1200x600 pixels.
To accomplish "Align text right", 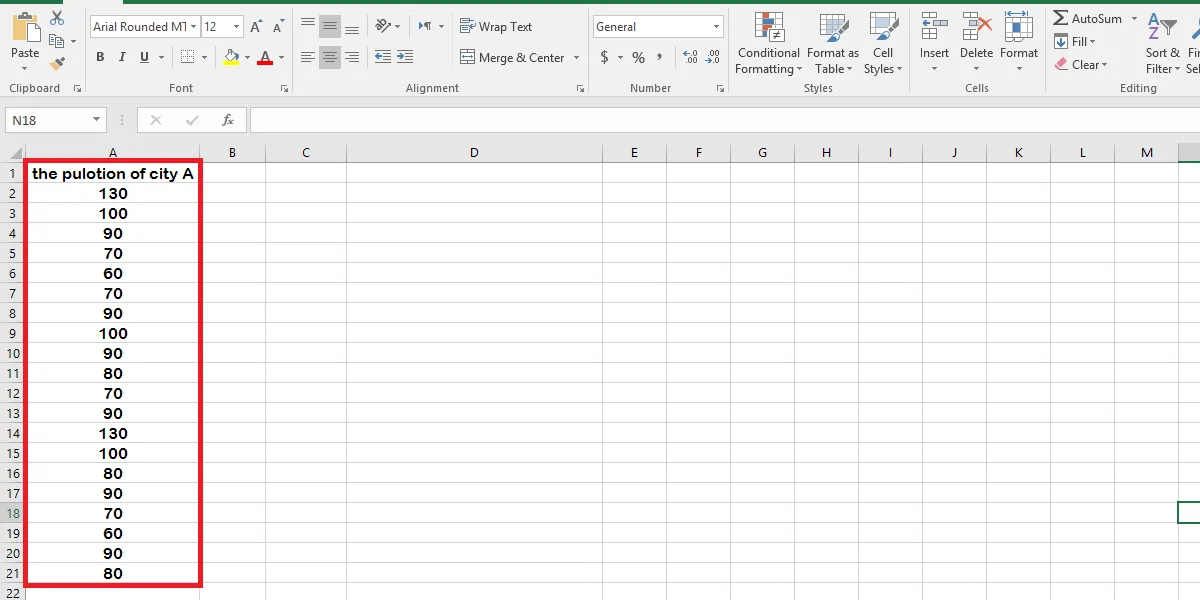I will coord(351,58).
